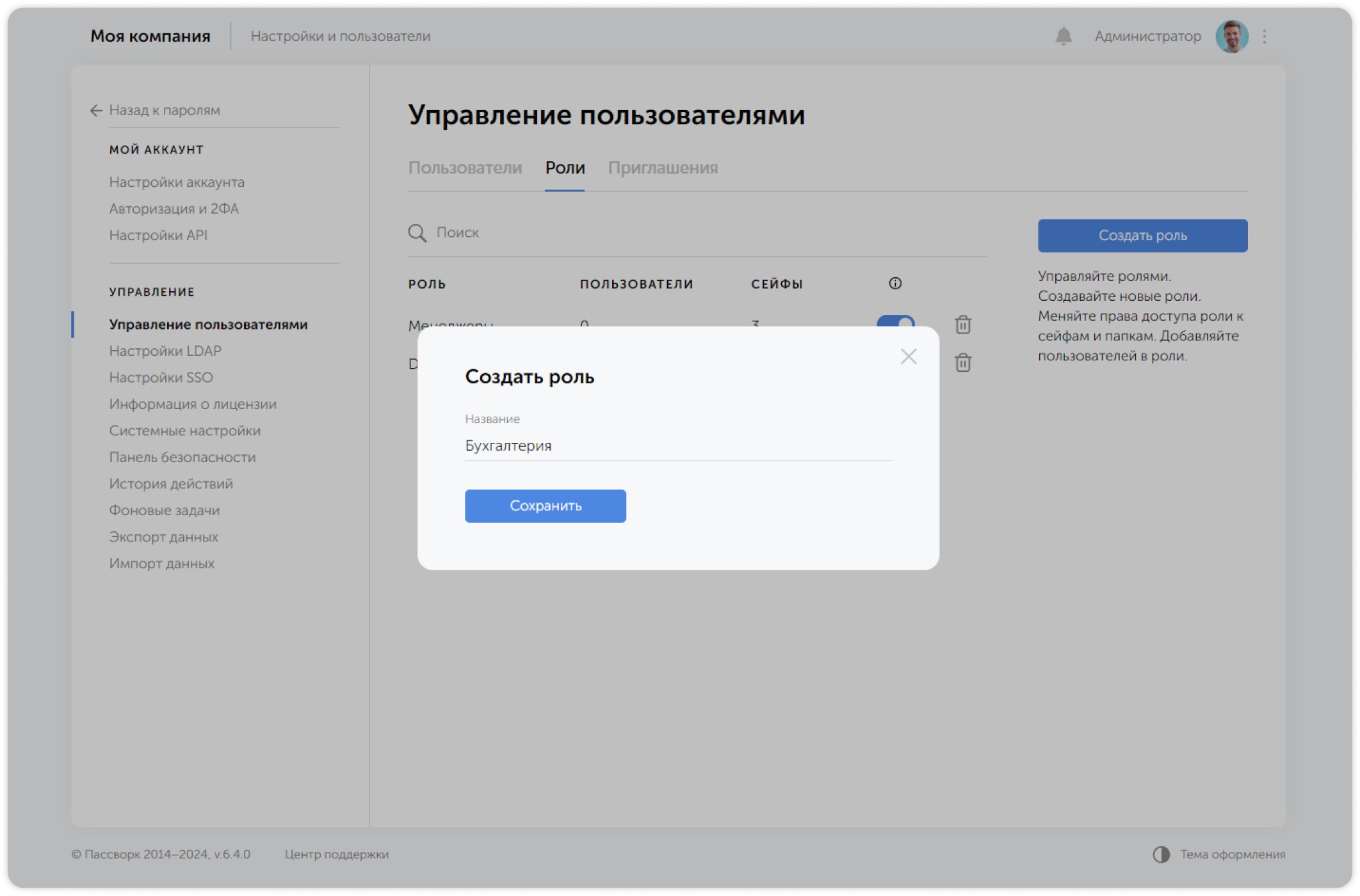Open the Центр поддержки link
The width and height of the screenshot is (1360, 896).
(x=337, y=854)
